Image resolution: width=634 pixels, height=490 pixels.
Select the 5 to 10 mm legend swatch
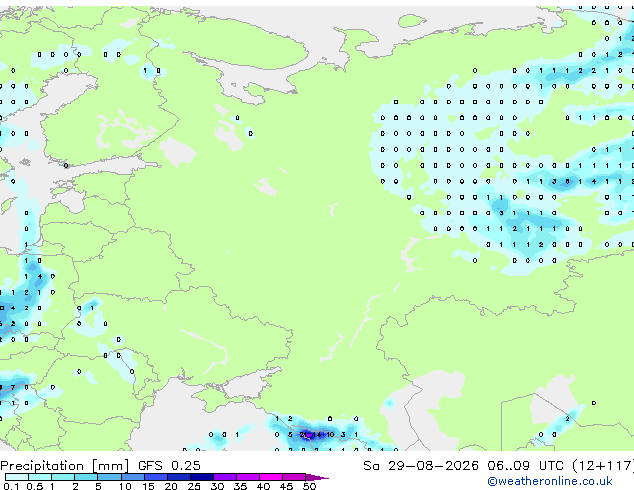click(x=109, y=477)
